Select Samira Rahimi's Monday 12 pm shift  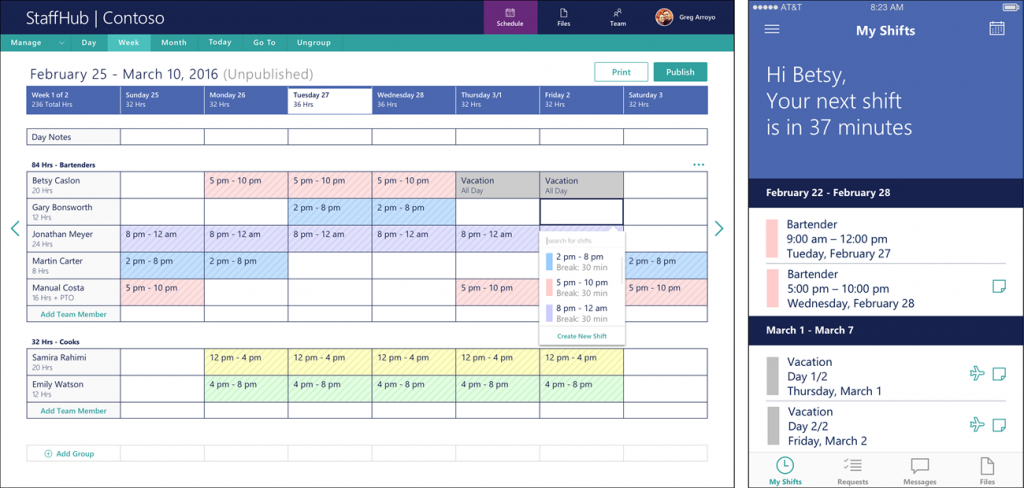(246, 362)
